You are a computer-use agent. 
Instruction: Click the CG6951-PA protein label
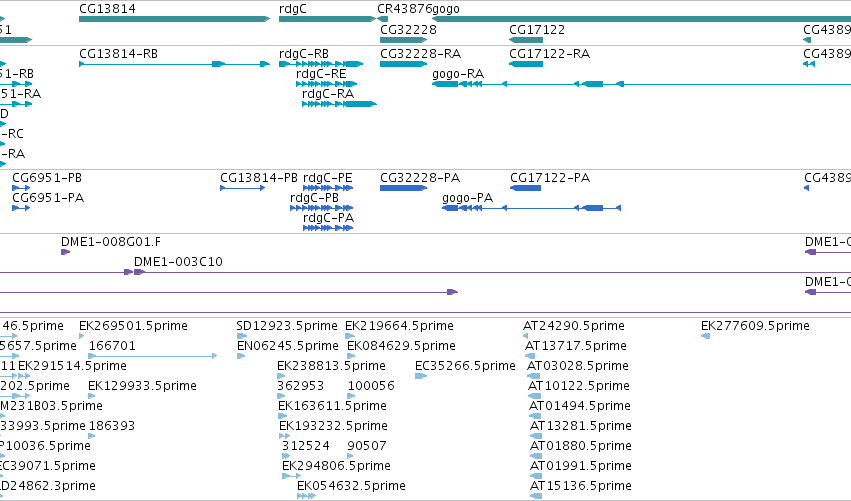(x=48, y=198)
